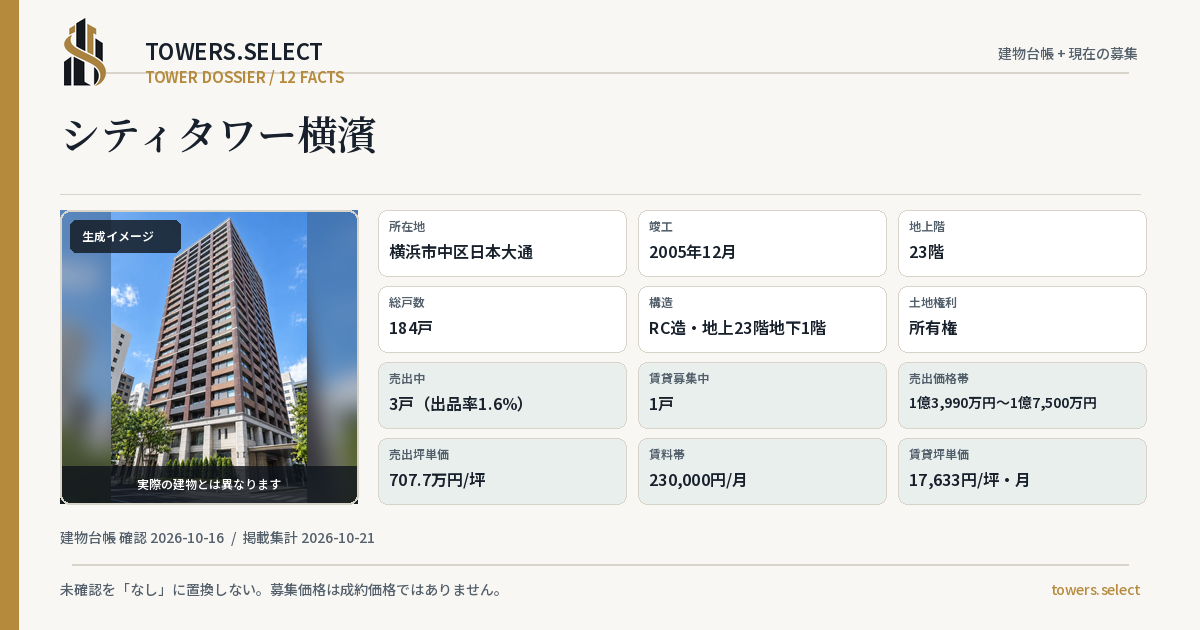Image resolution: width=1200 pixels, height=630 pixels.
Task: Click the 生成イメージ badge on the photo
Action: [x=125, y=237]
